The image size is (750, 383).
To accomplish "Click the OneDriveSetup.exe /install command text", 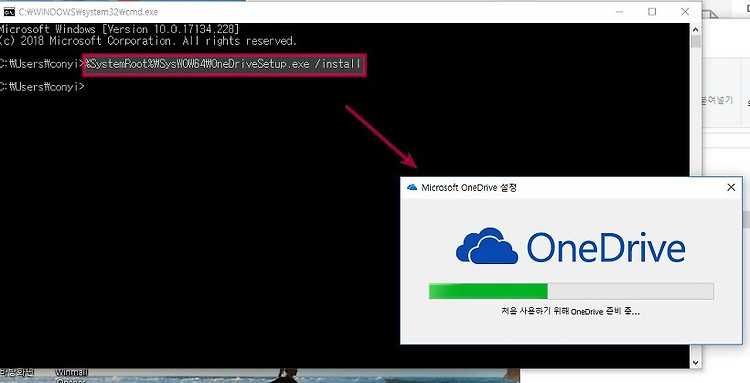I will tap(223, 64).
